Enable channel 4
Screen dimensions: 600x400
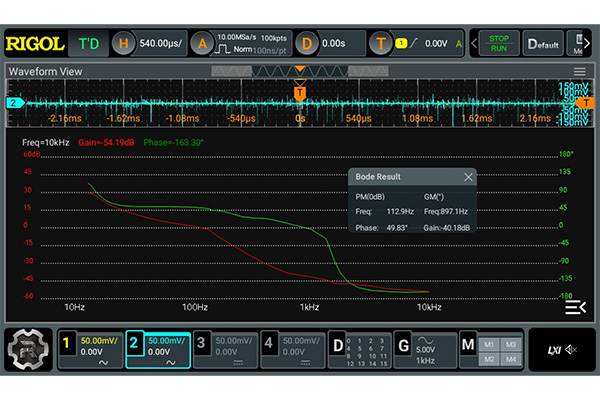[x=270, y=346]
